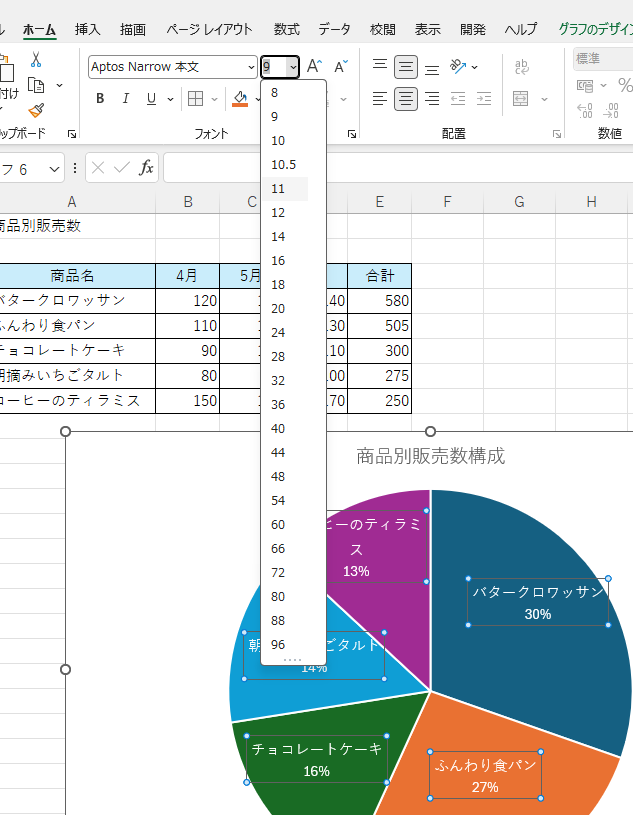Screen dimensions: 633x815
Task: Open the Merge and Center dropdown arrow
Action: [544, 99]
